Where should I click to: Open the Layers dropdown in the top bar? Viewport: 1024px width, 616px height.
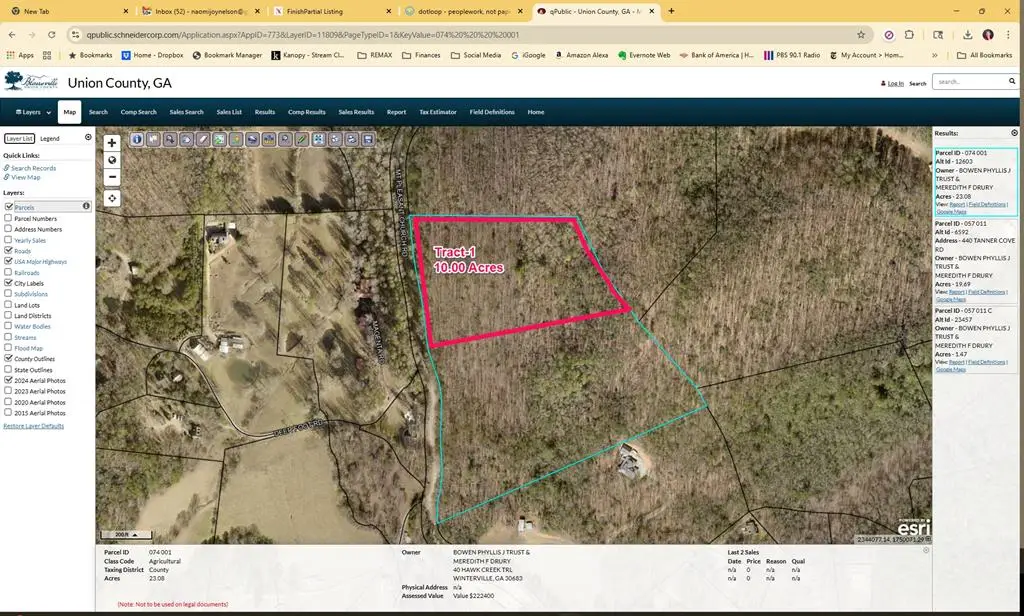[31, 112]
